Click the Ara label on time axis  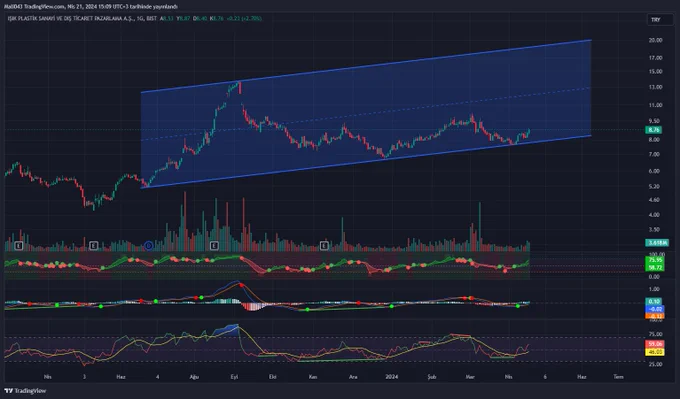click(x=353, y=376)
